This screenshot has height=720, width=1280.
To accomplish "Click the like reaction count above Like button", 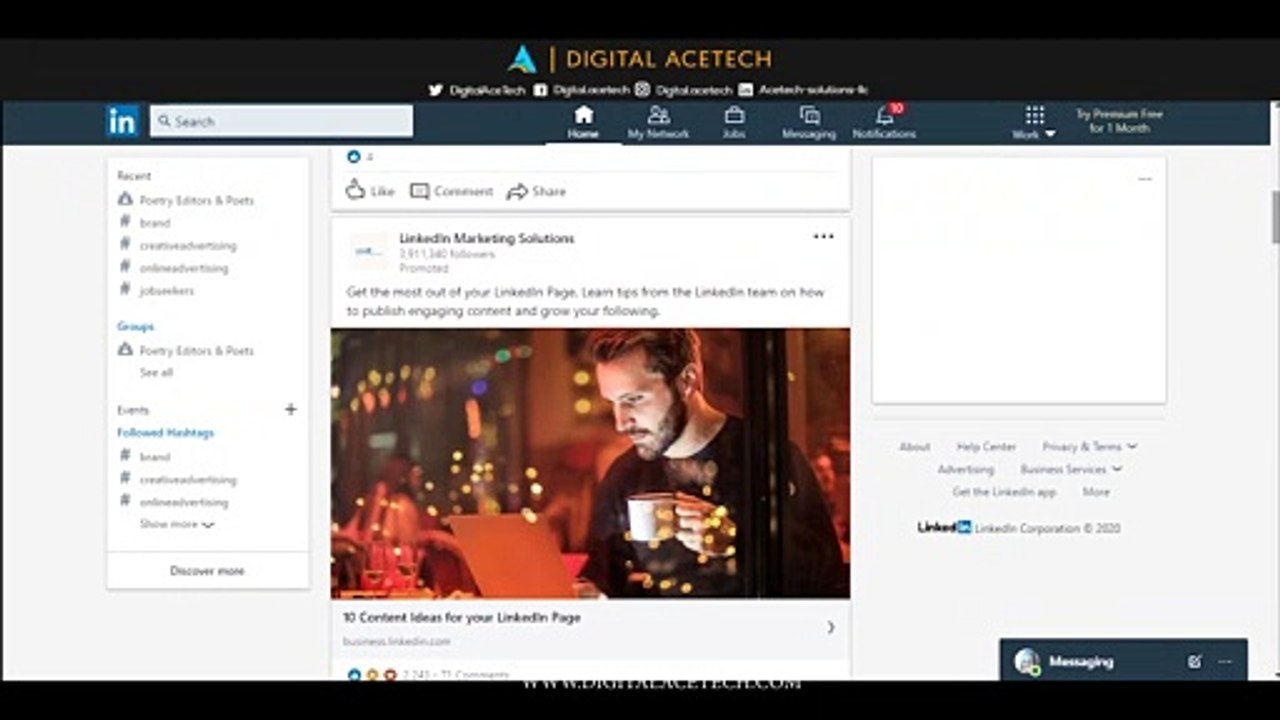I will (x=360, y=157).
